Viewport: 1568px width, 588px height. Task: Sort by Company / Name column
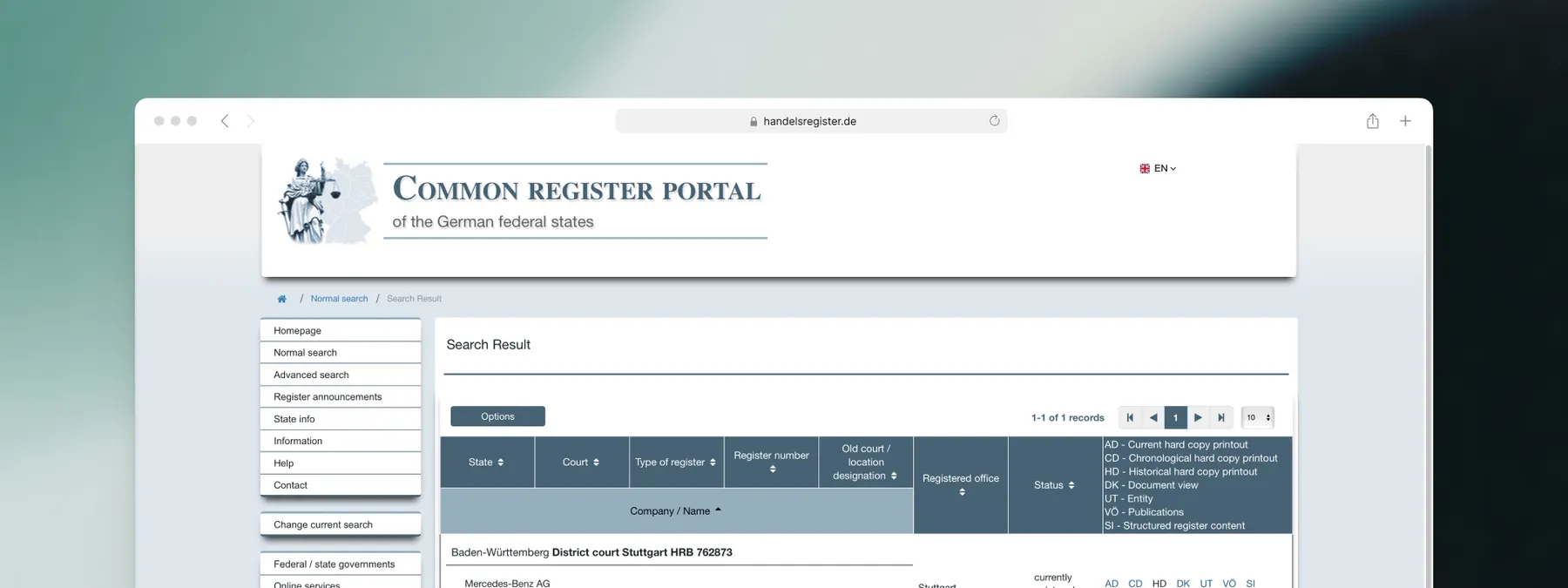point(676,510)
